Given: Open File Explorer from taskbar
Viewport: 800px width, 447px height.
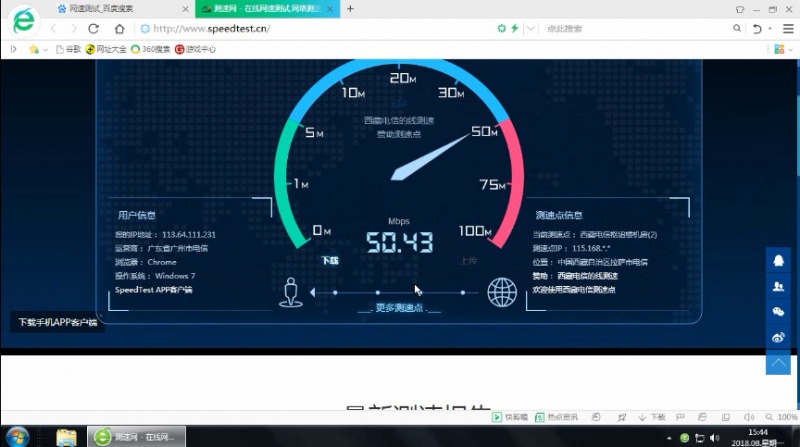Looking at the screenshot, I should click(66, 437).
